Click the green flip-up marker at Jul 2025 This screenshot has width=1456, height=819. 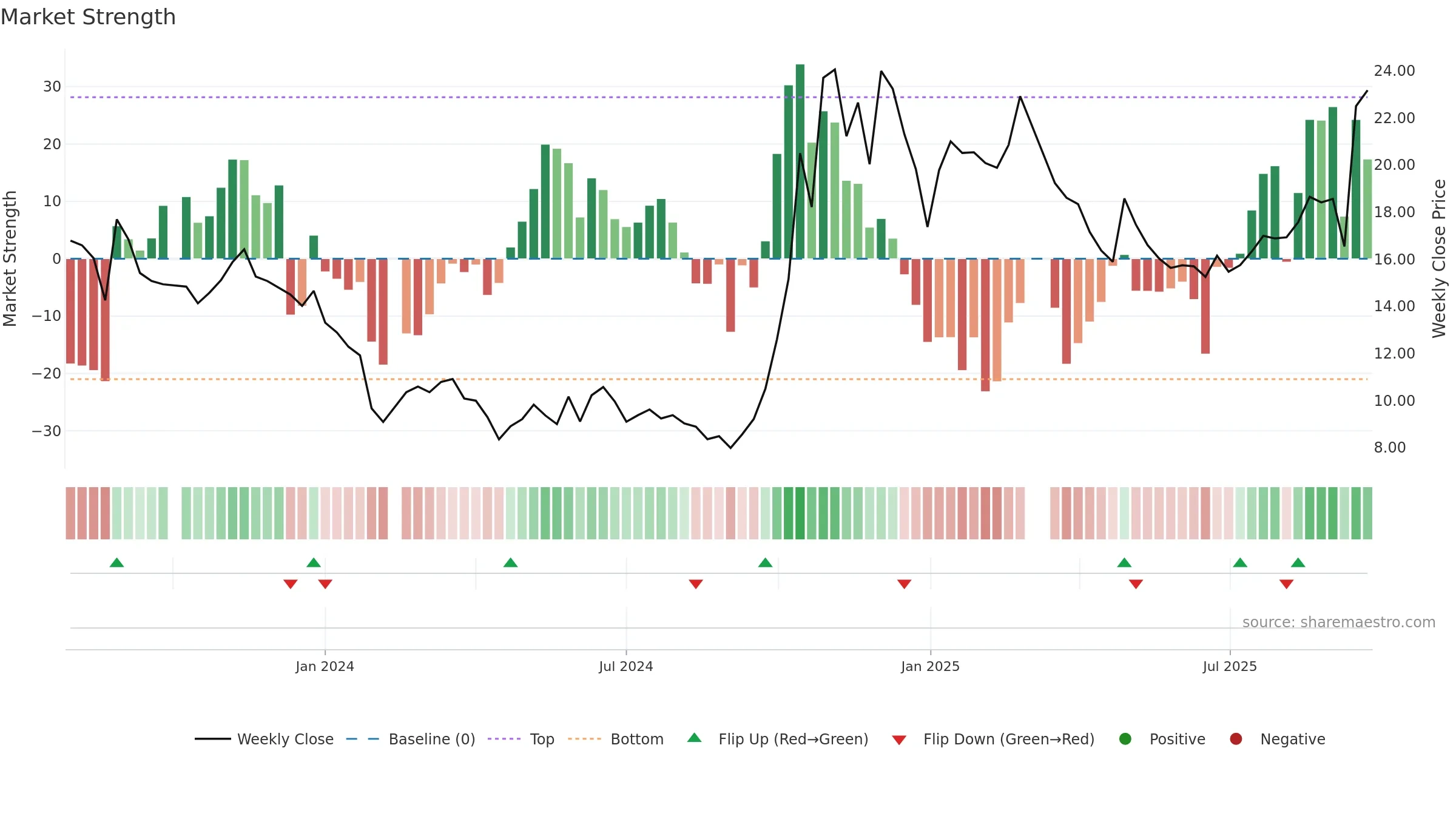tap(1240, 562)
